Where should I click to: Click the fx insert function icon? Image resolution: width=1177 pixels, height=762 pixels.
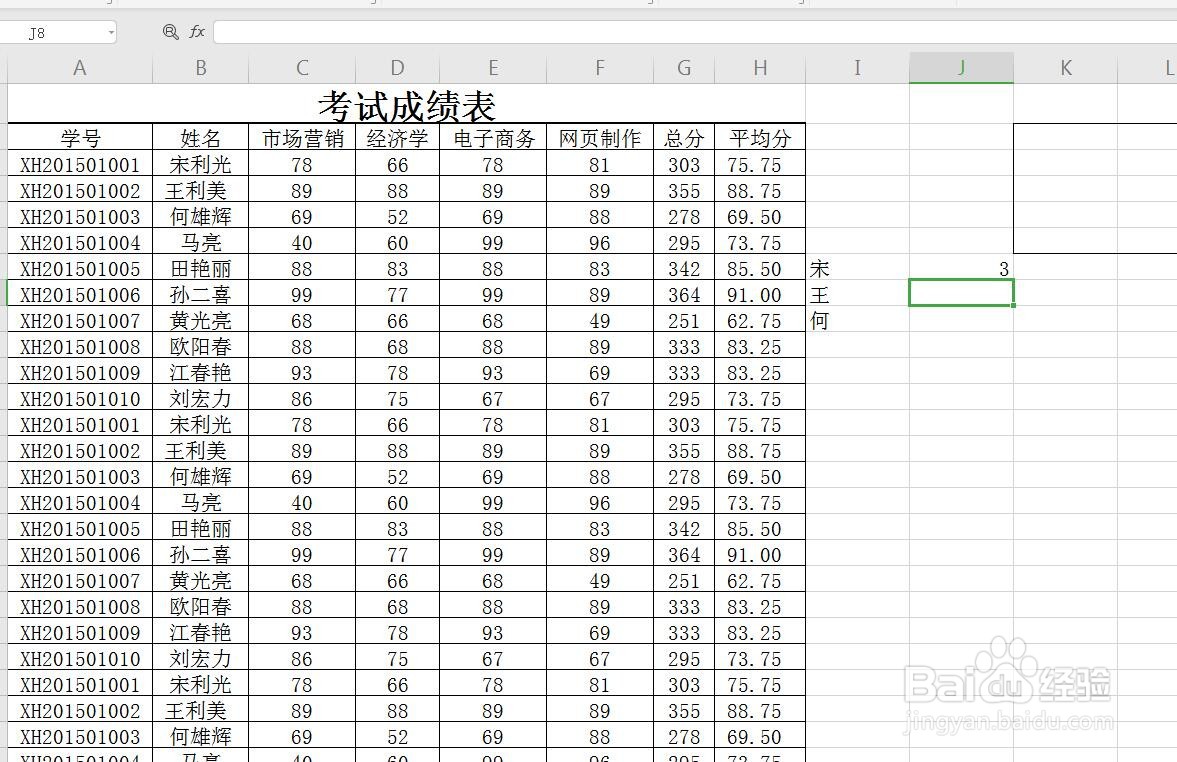tap(197, 31)
